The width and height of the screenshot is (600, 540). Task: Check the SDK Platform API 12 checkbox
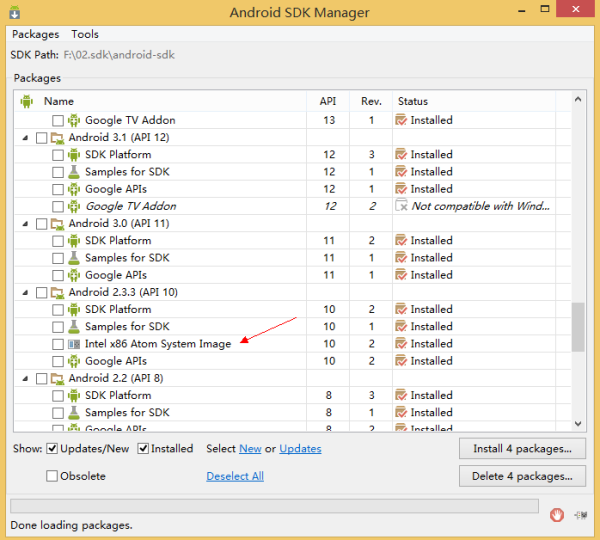[58, 155]
